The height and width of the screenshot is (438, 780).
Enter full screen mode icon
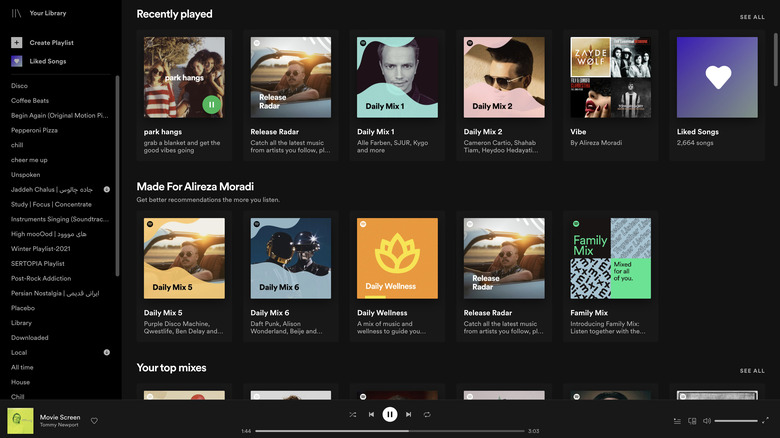(x=765, y=421)
